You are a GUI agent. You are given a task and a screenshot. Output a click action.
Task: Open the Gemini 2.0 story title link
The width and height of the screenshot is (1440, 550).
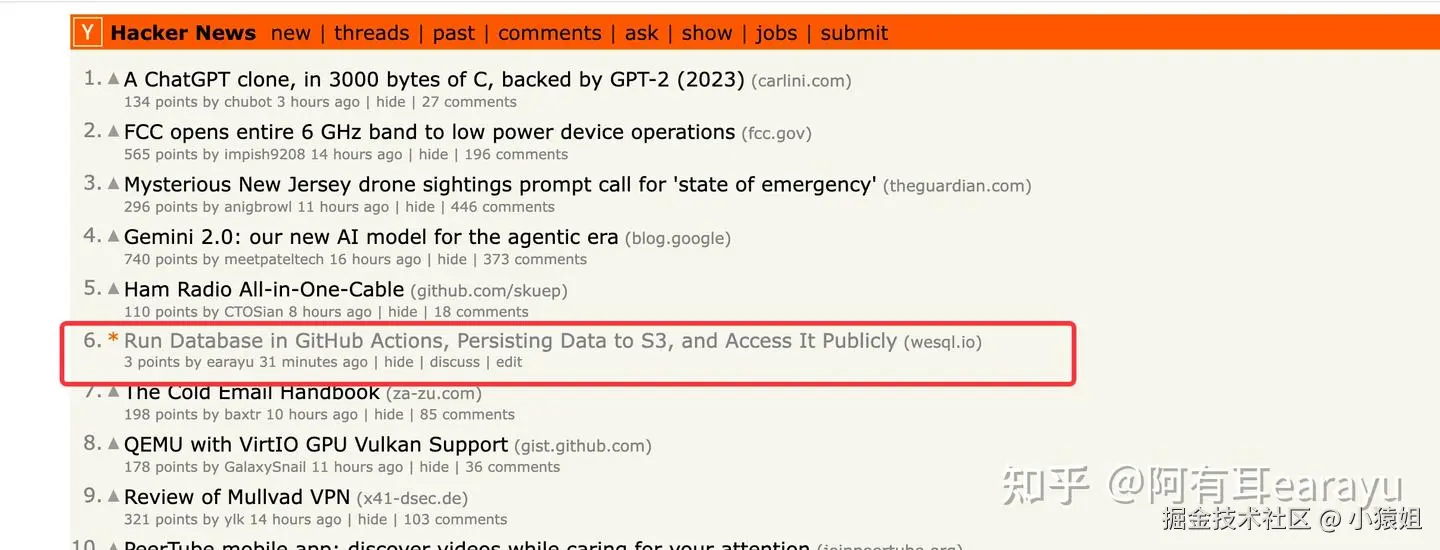pos(370,237)
